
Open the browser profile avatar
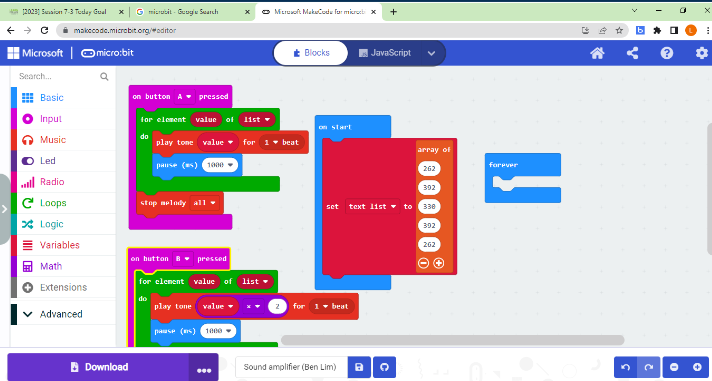[x=691, y=30]
